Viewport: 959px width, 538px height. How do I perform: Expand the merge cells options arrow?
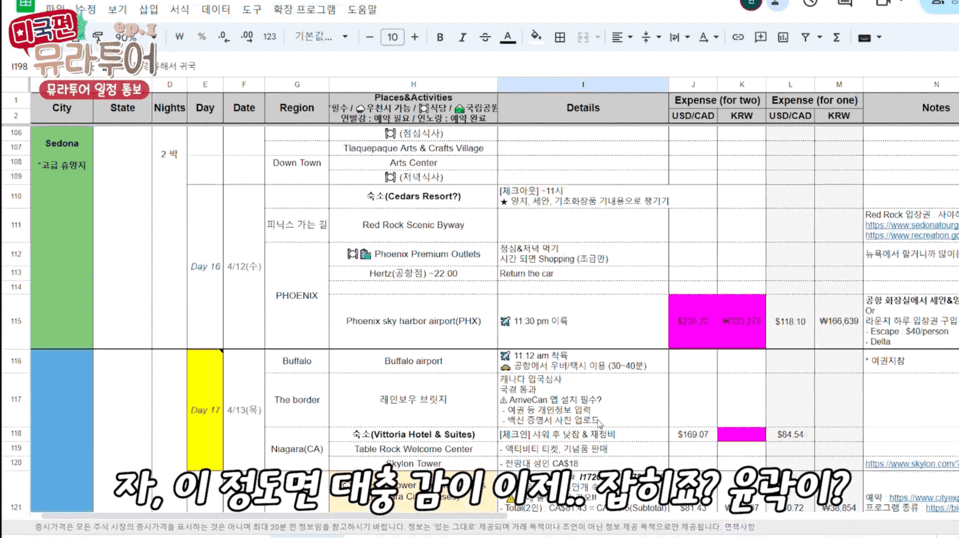(x=598, y=37)
